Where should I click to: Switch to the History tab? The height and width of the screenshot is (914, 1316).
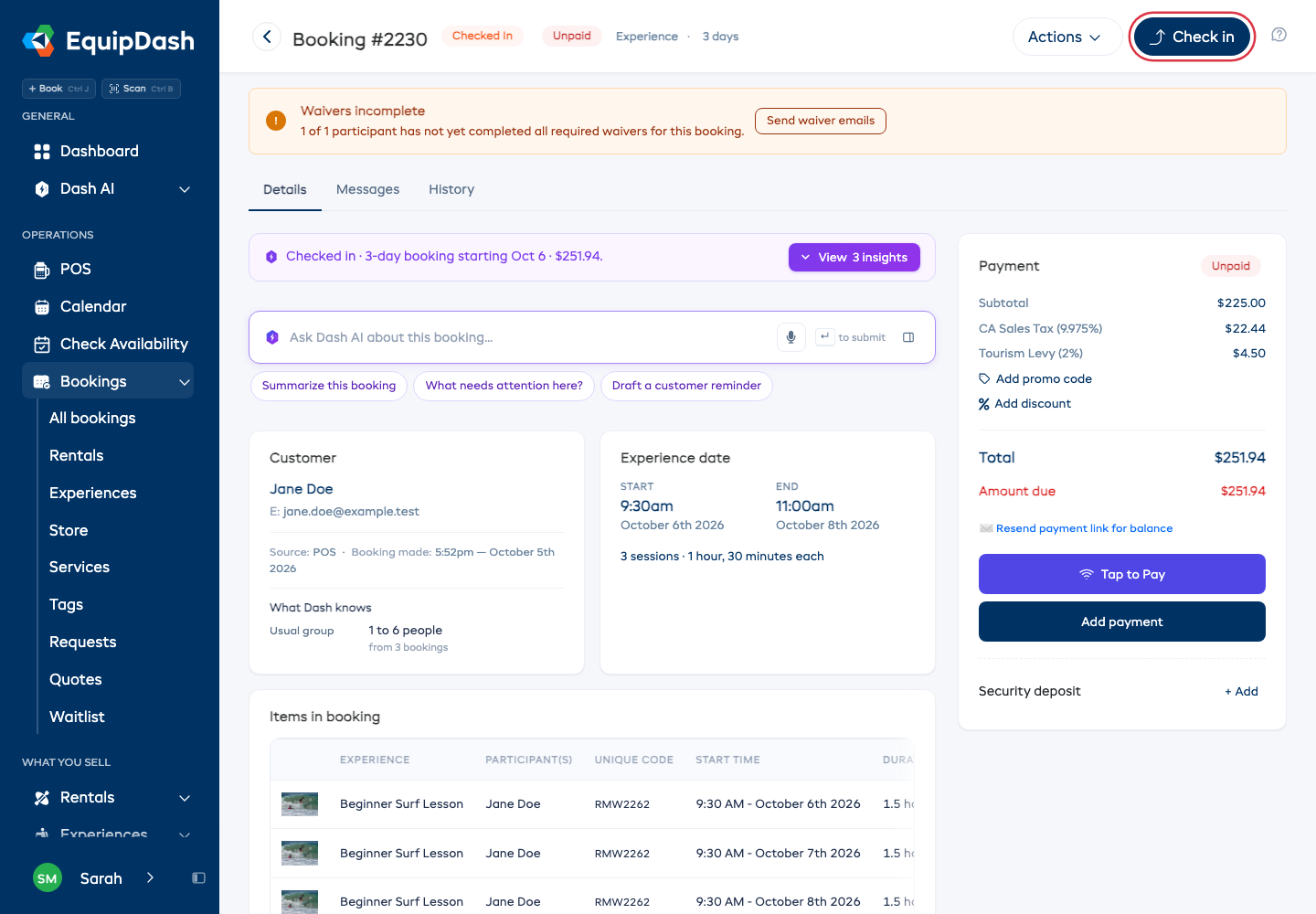[x=451, y=189]
